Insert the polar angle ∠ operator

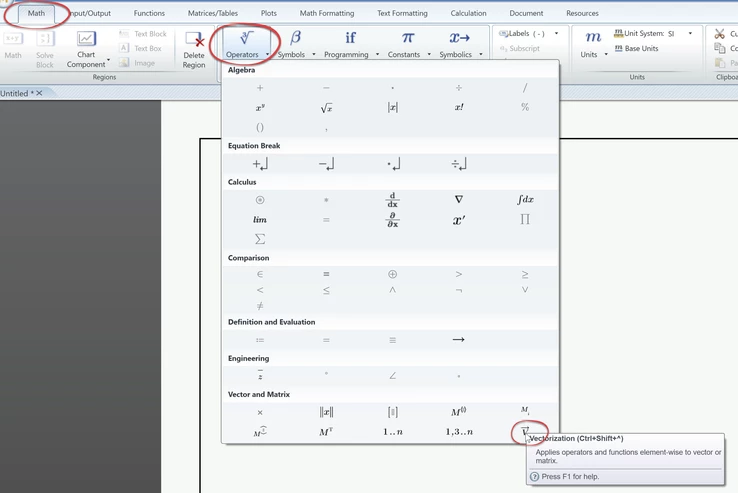click(393, 376)
